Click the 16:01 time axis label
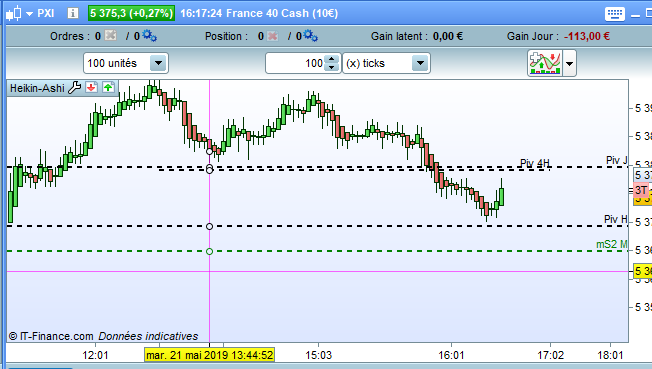 click(451, 355)
